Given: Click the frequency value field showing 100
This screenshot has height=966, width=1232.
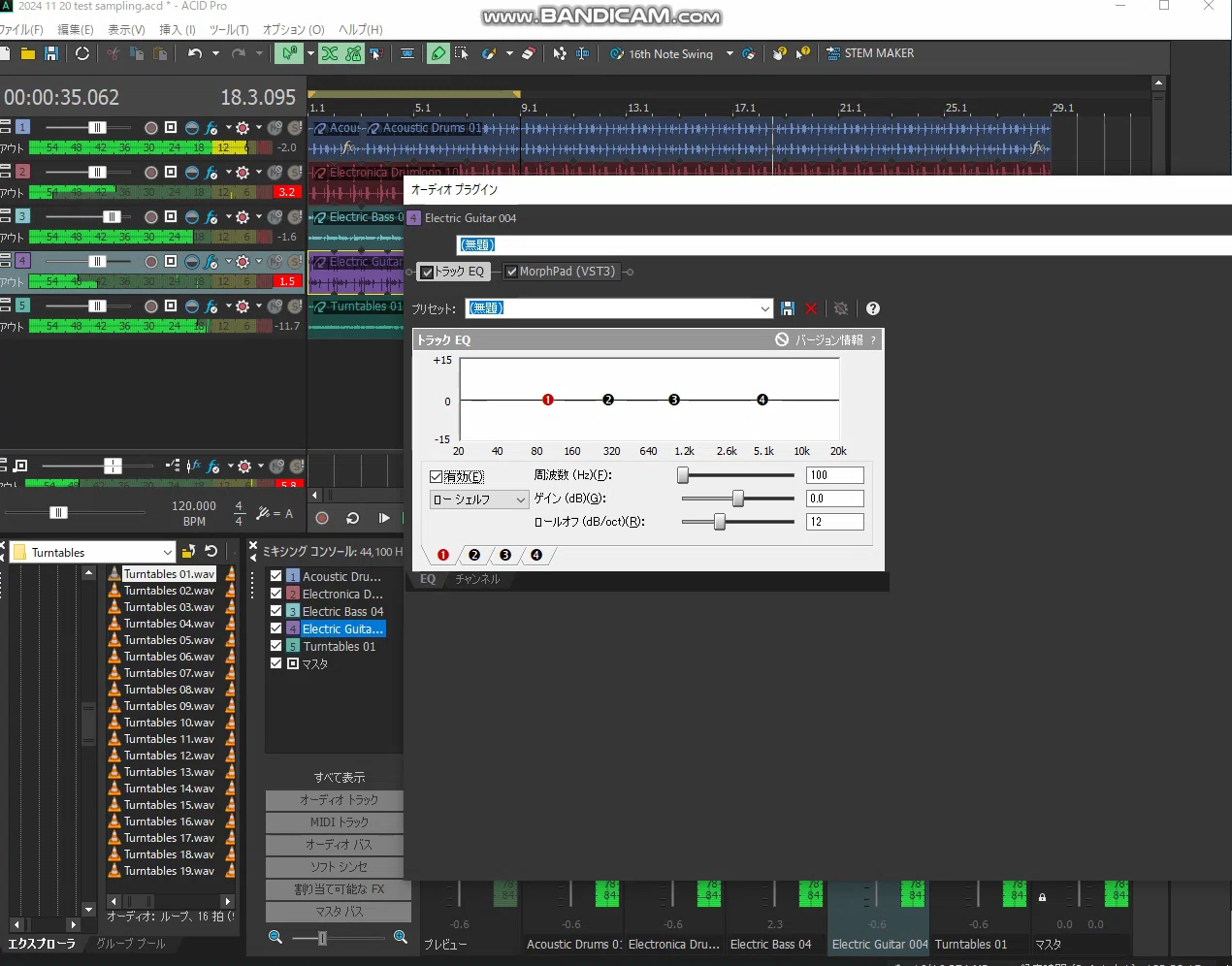Looking at the screenshot, I should pos(834,475).
